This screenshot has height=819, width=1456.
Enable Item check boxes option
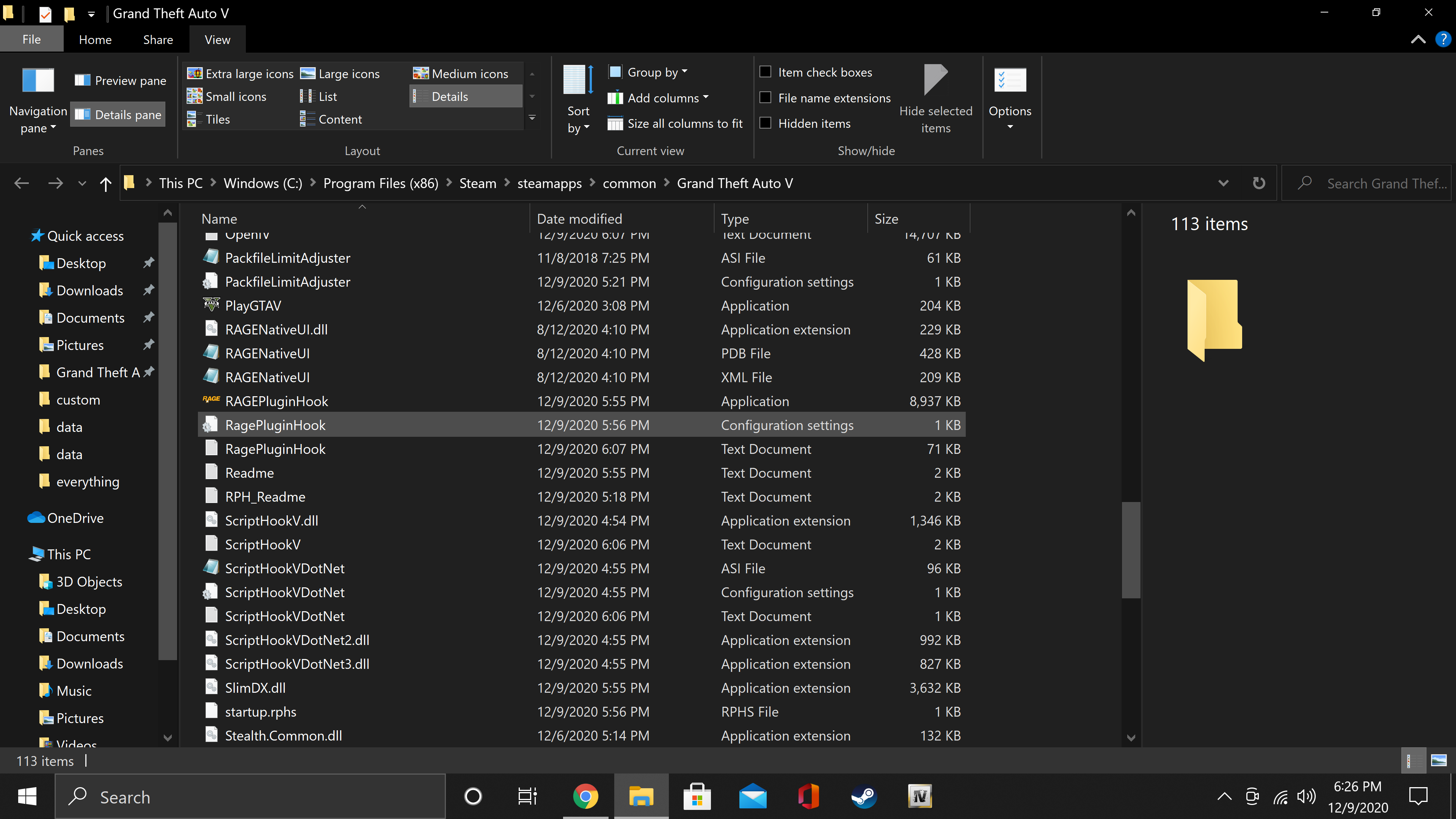tap(765, 72)
